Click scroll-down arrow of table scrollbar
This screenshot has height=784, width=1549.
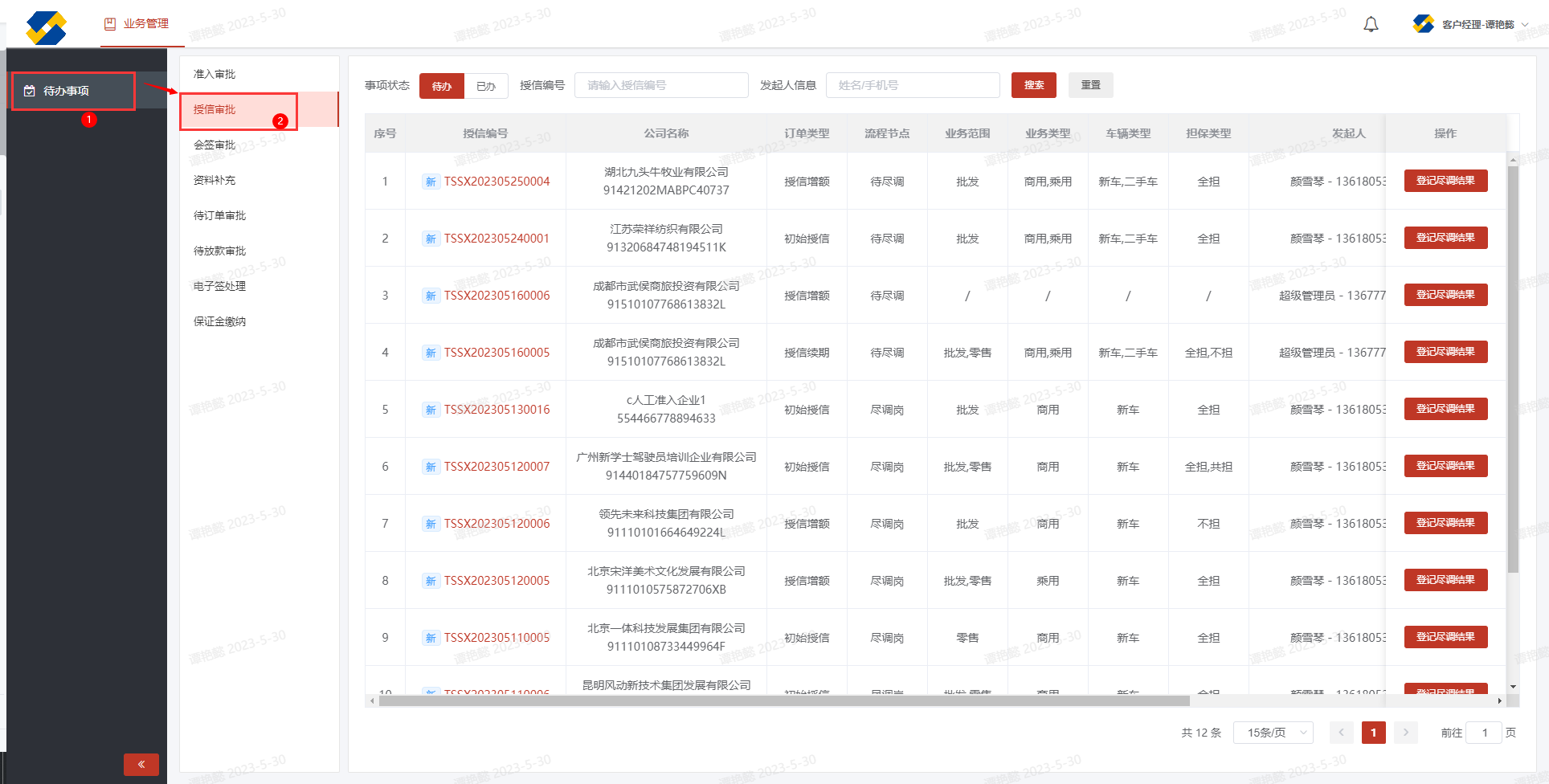1513,687
